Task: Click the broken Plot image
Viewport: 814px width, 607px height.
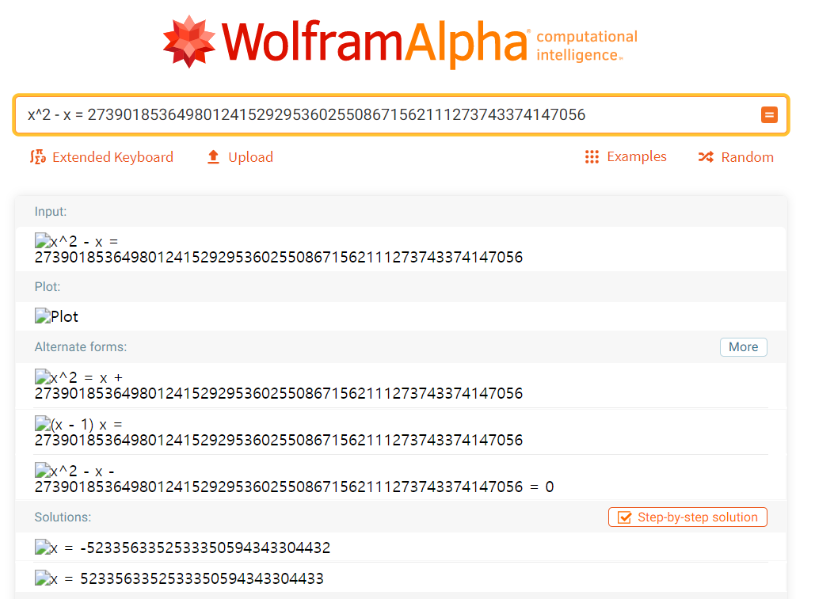Action: pyautogui.click(x=56, y=316)
